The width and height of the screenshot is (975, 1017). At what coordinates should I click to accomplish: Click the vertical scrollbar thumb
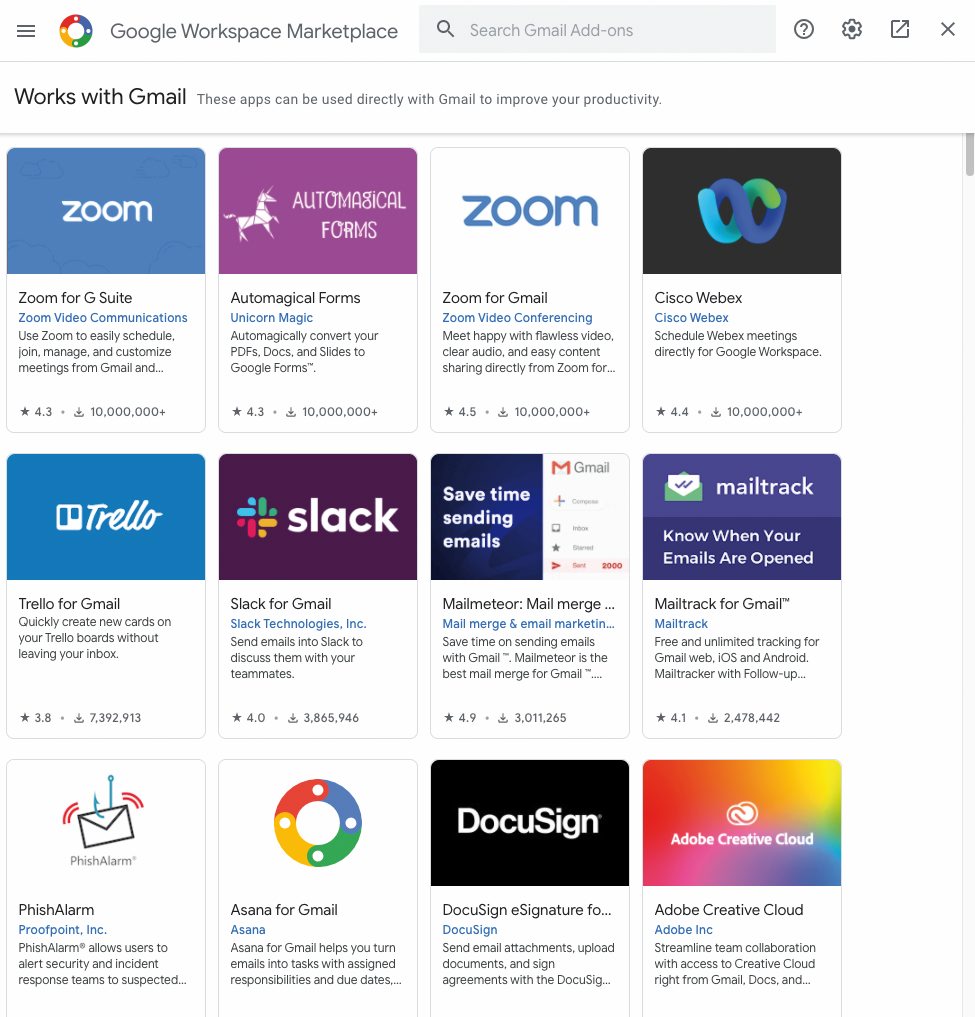tap(970, 154)
